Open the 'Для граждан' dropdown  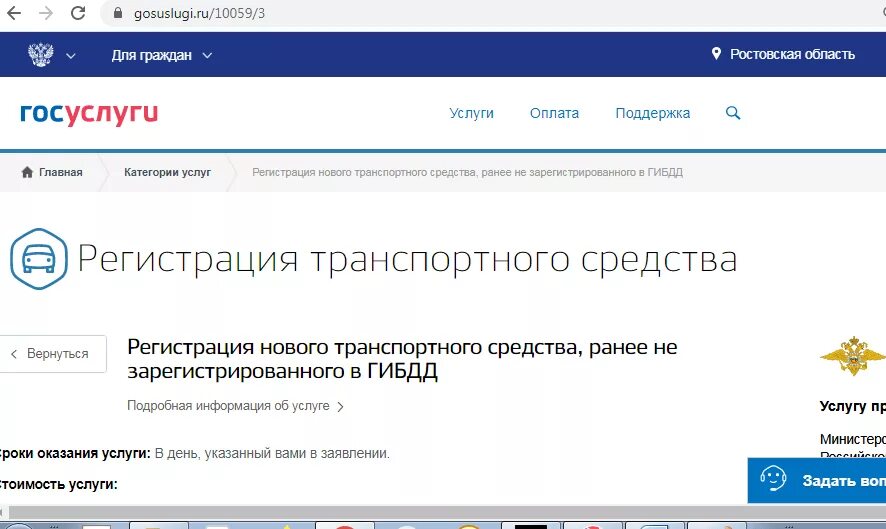162,55
